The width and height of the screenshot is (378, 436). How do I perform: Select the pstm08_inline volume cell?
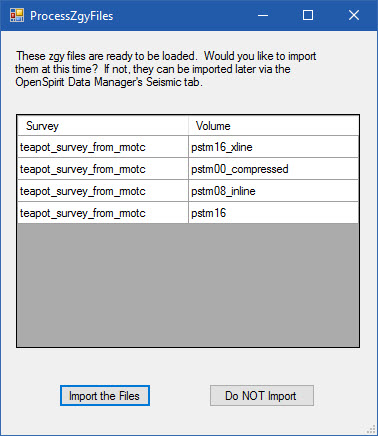[273, 191]
